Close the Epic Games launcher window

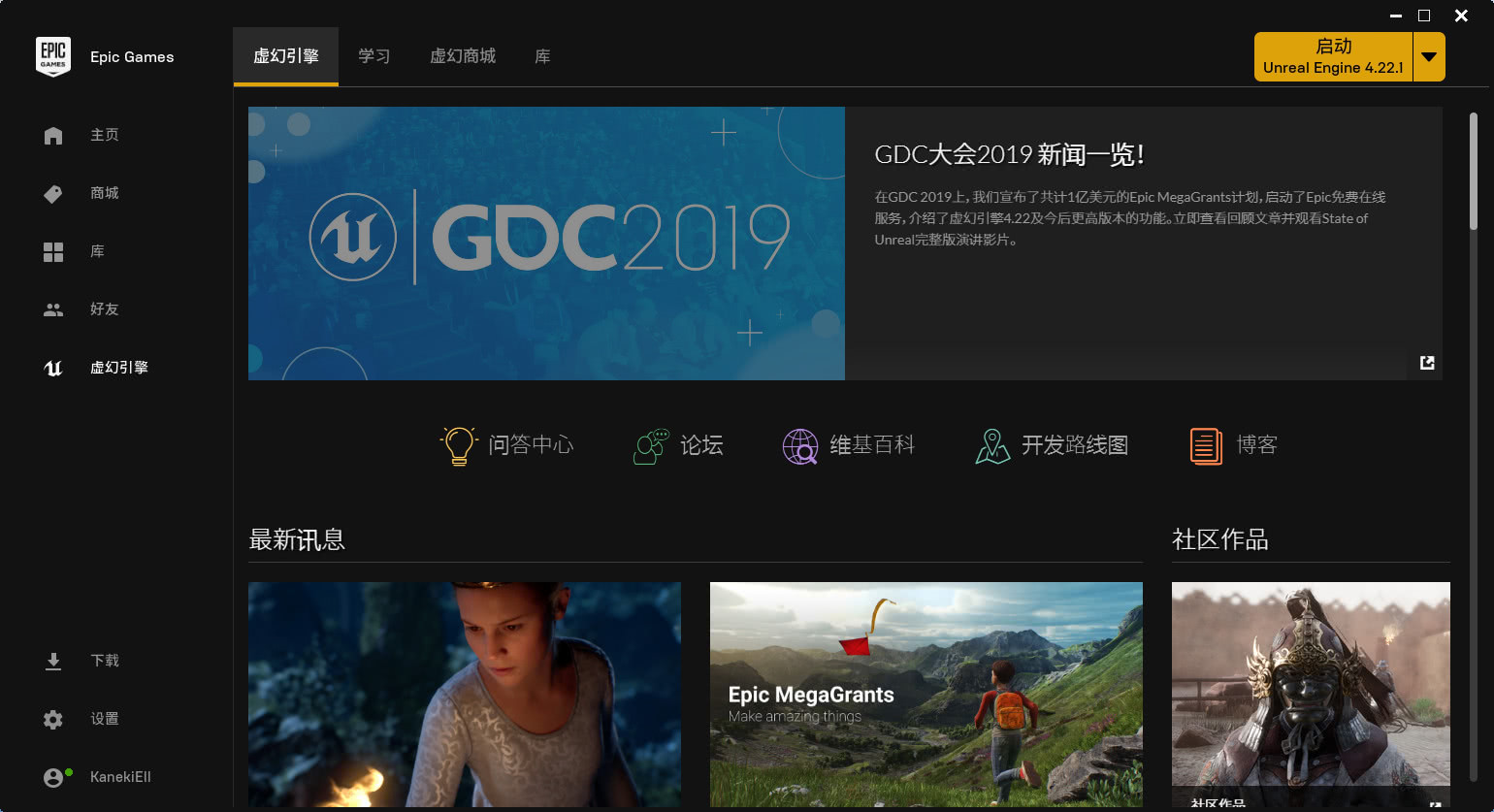pos(1461,16)
